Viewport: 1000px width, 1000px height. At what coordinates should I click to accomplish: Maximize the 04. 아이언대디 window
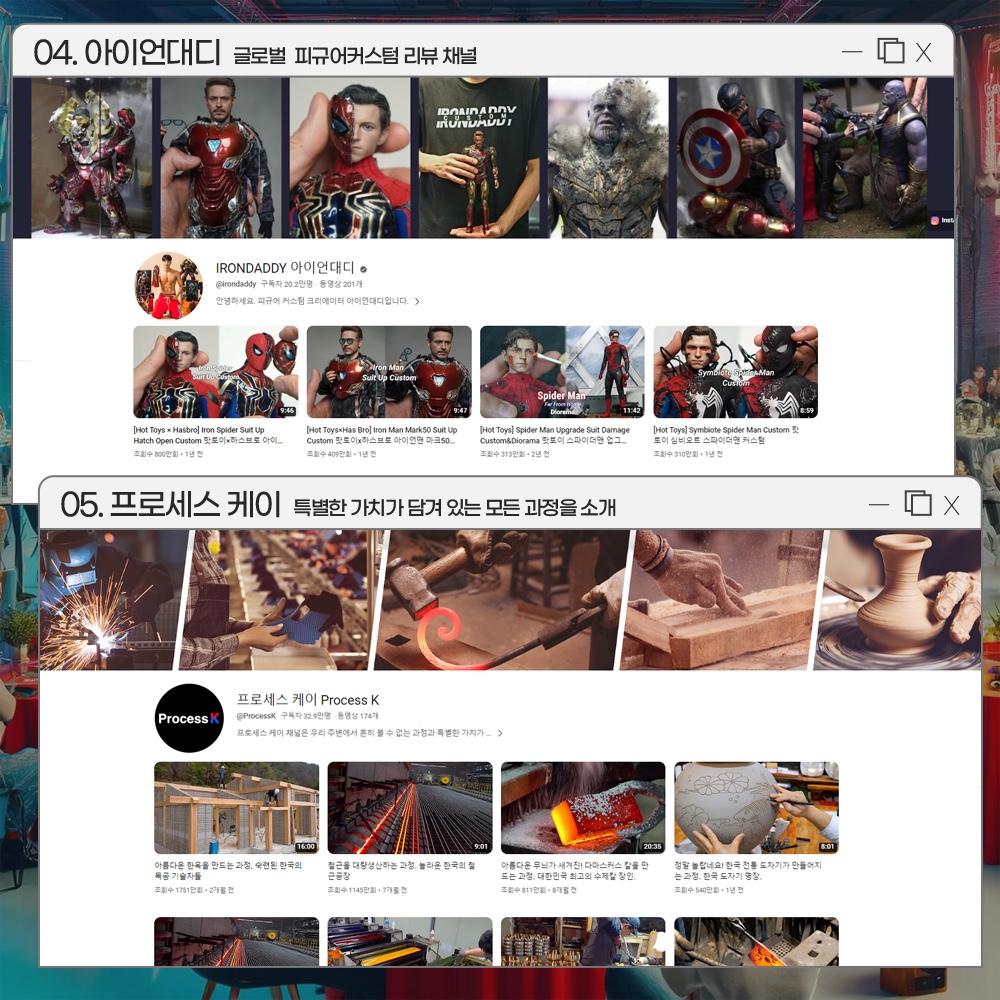[891, 50]
